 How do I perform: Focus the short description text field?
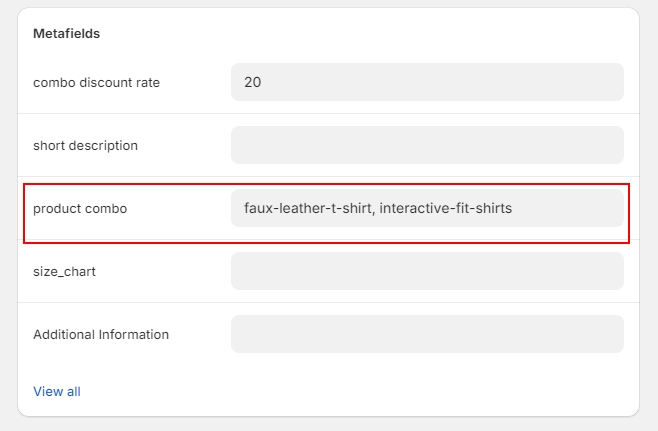427,145
